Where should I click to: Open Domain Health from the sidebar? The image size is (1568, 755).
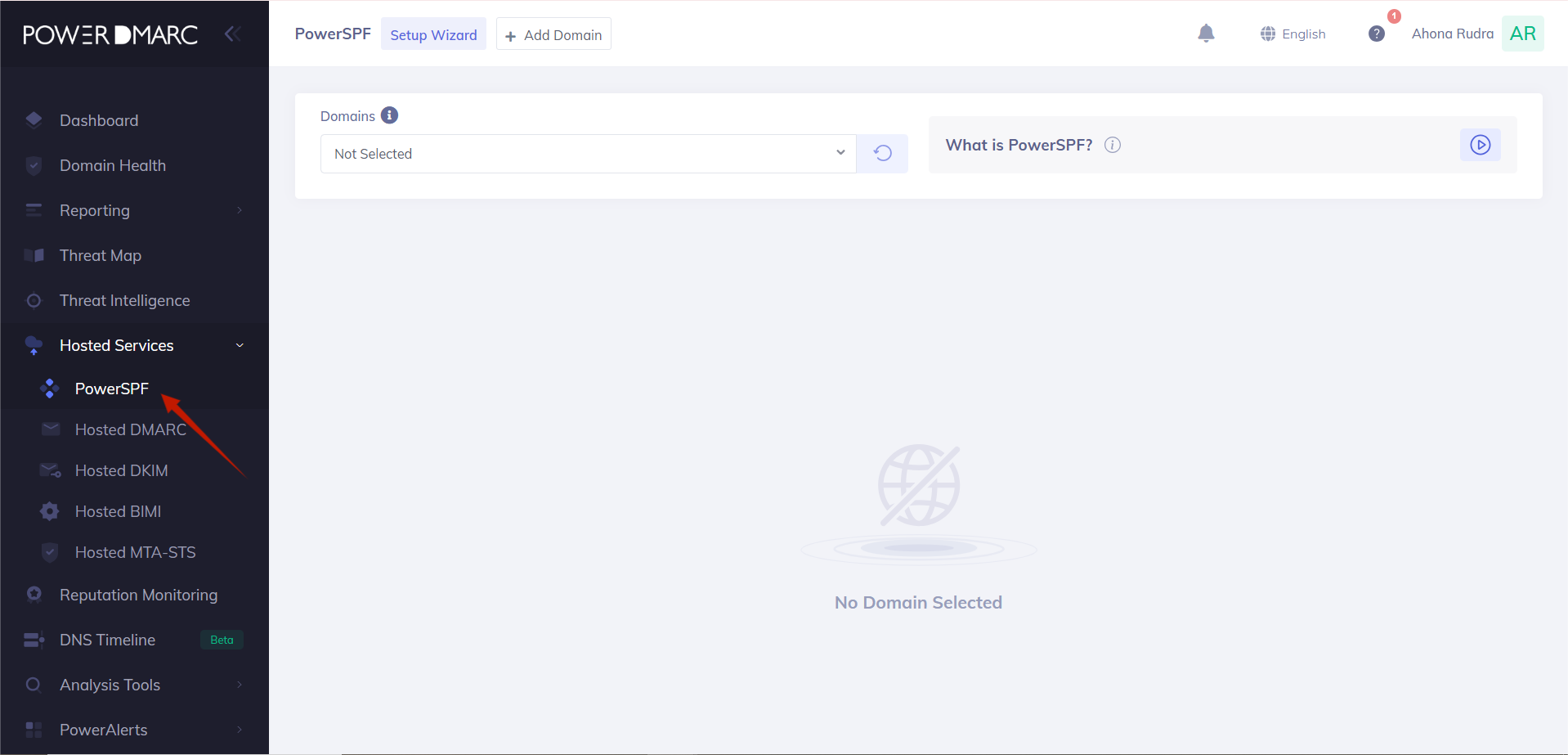click(x=114, y=164)
